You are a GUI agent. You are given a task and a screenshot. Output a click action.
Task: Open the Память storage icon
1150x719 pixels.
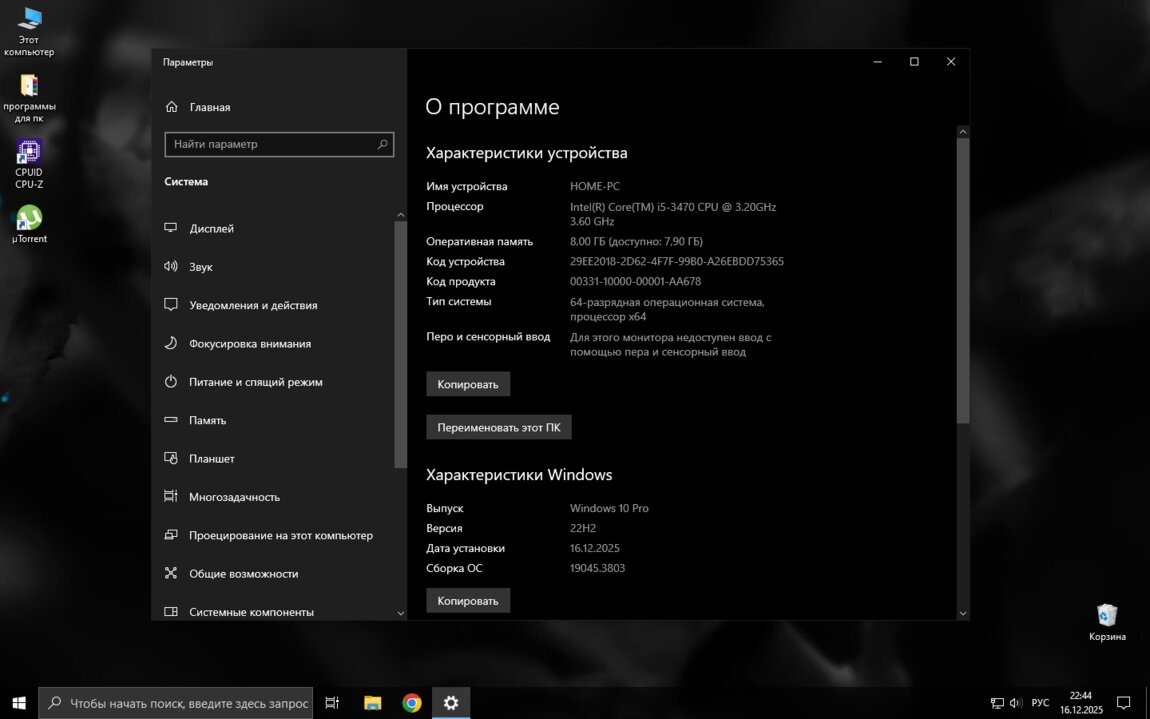[x=171, y=420]
